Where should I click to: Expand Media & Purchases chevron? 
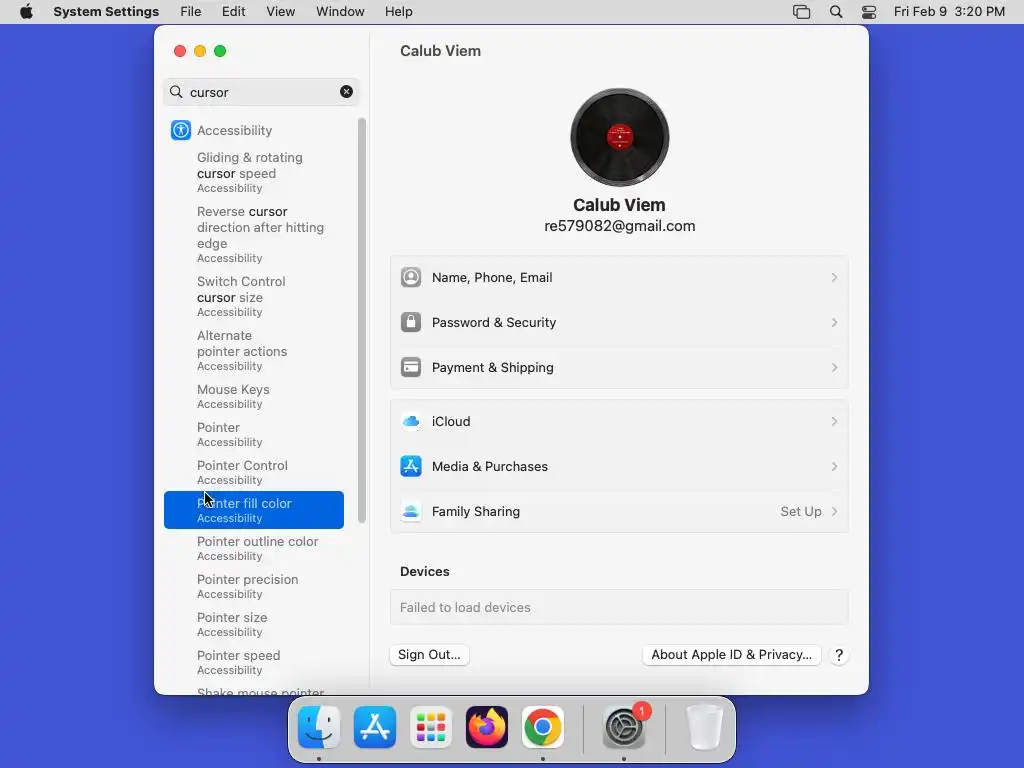834,466
